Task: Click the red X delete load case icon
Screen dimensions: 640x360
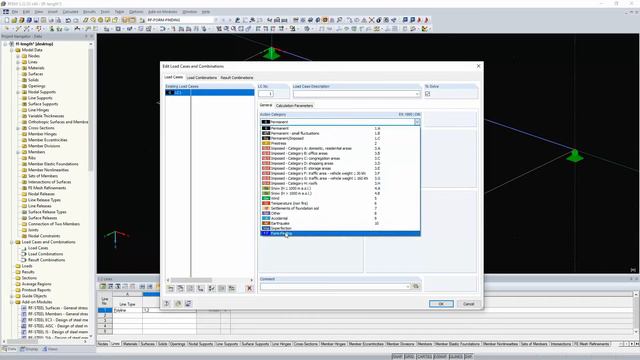Action: tap(249, 288)
